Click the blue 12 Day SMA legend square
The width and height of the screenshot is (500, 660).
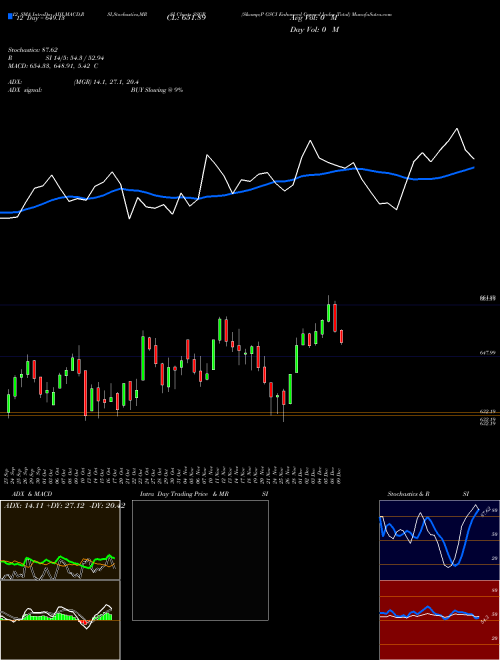[10, 17]
